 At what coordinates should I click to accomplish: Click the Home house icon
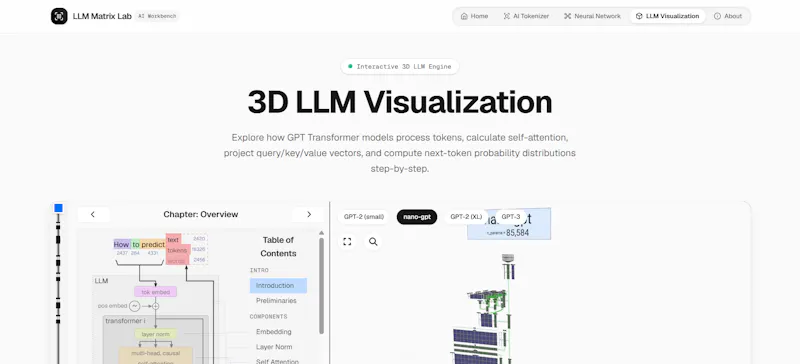pos(464,16)
